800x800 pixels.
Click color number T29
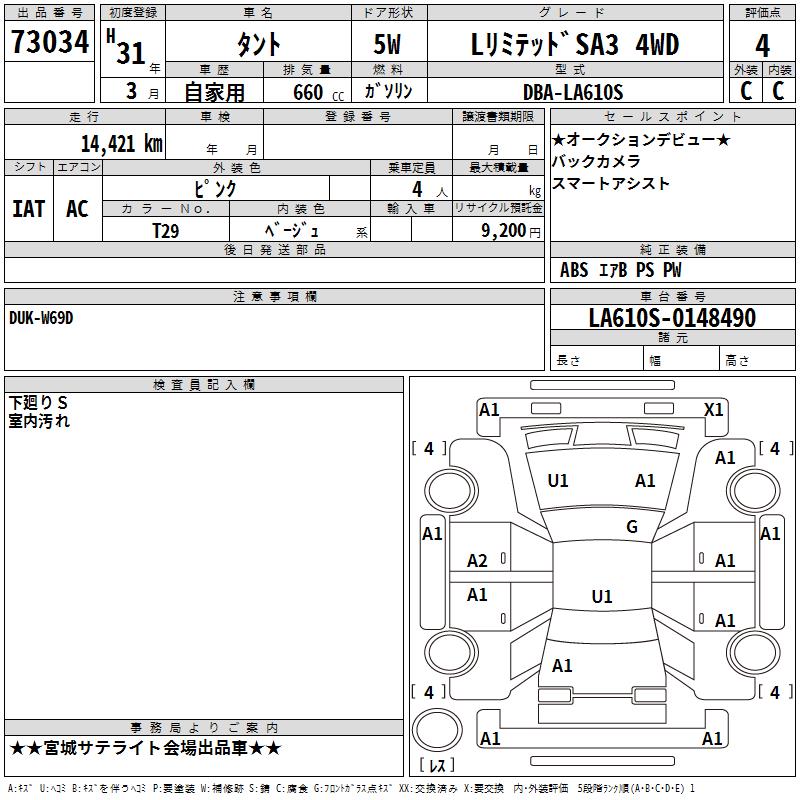[x=166, y=231]
